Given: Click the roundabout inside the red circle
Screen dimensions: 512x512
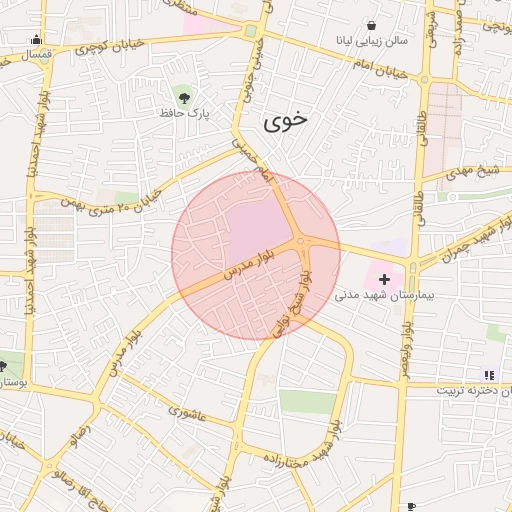Looking at the screenshot, I should pos(301,241).
